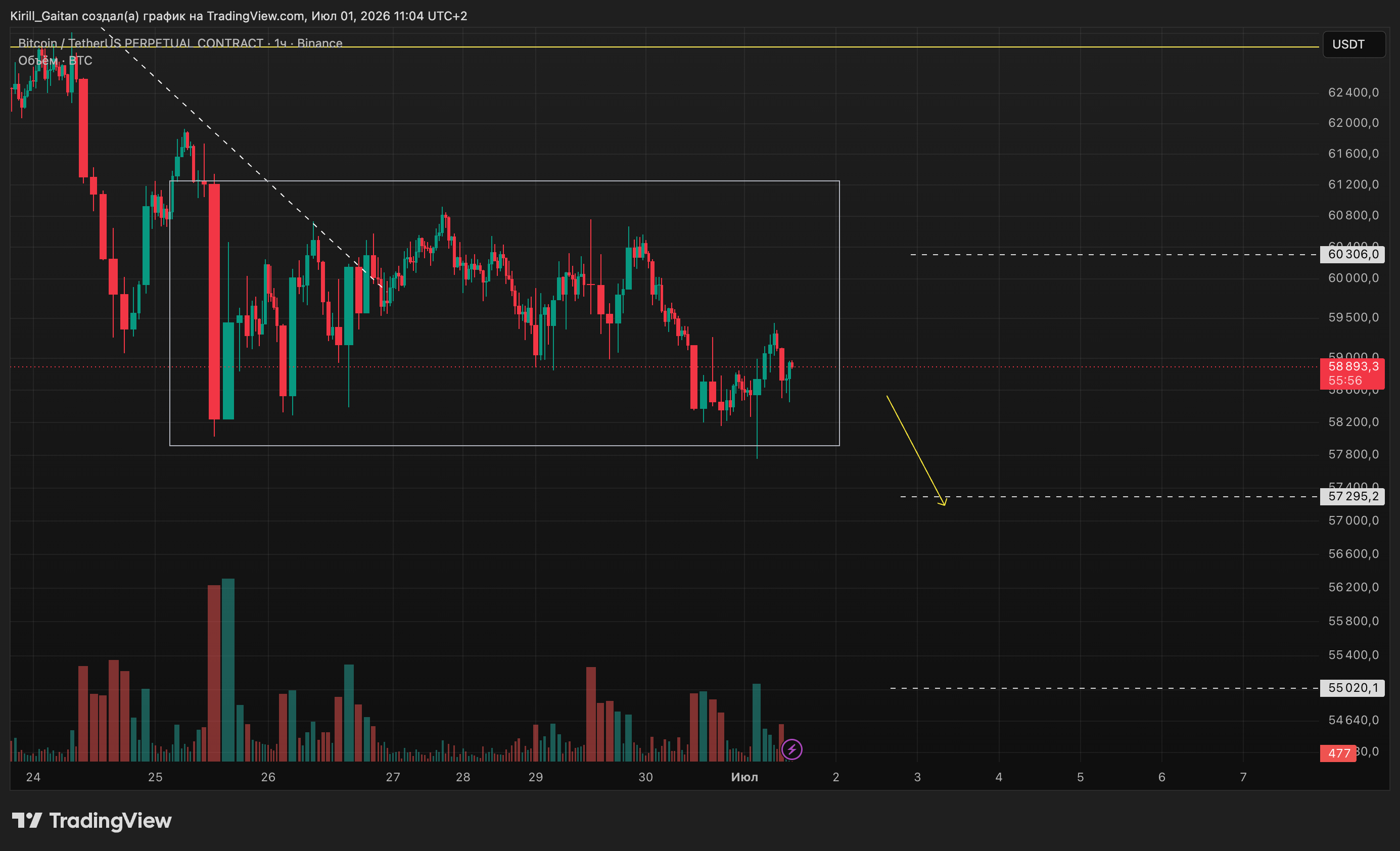This screenshot has height=851, width=1400.
Task: Select the 55 020,1 dashed level price label
Action: 1353,688
